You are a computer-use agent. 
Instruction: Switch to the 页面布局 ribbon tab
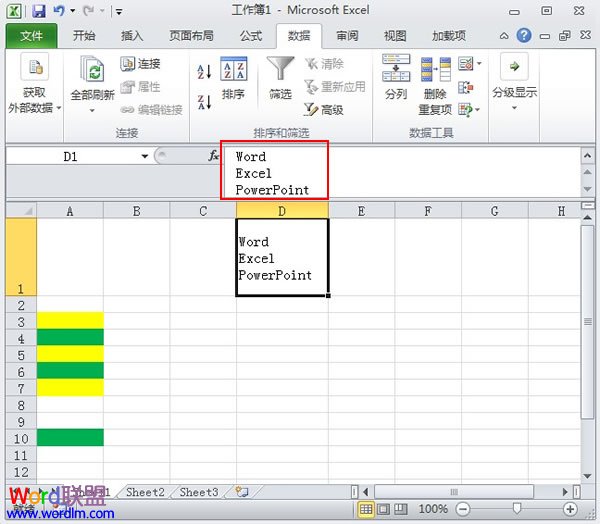coord(191,36)
